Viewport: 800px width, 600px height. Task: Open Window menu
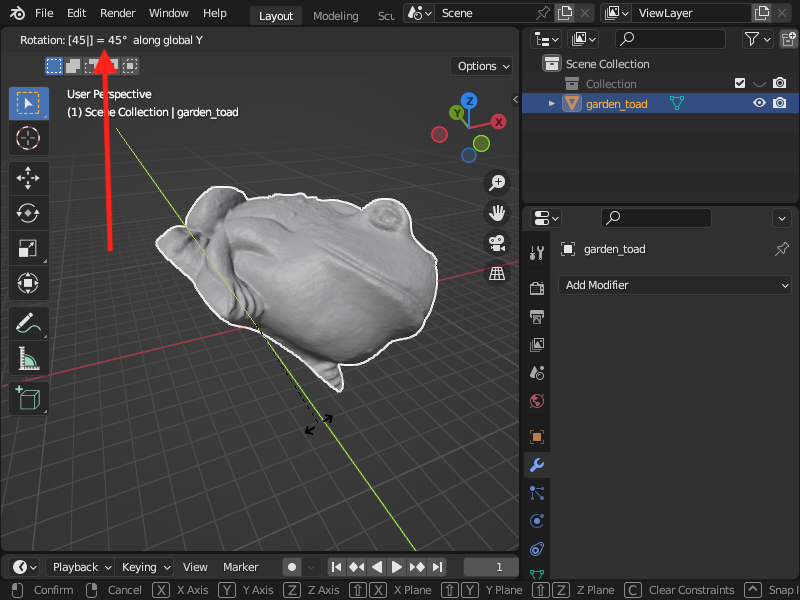point(168,13)
